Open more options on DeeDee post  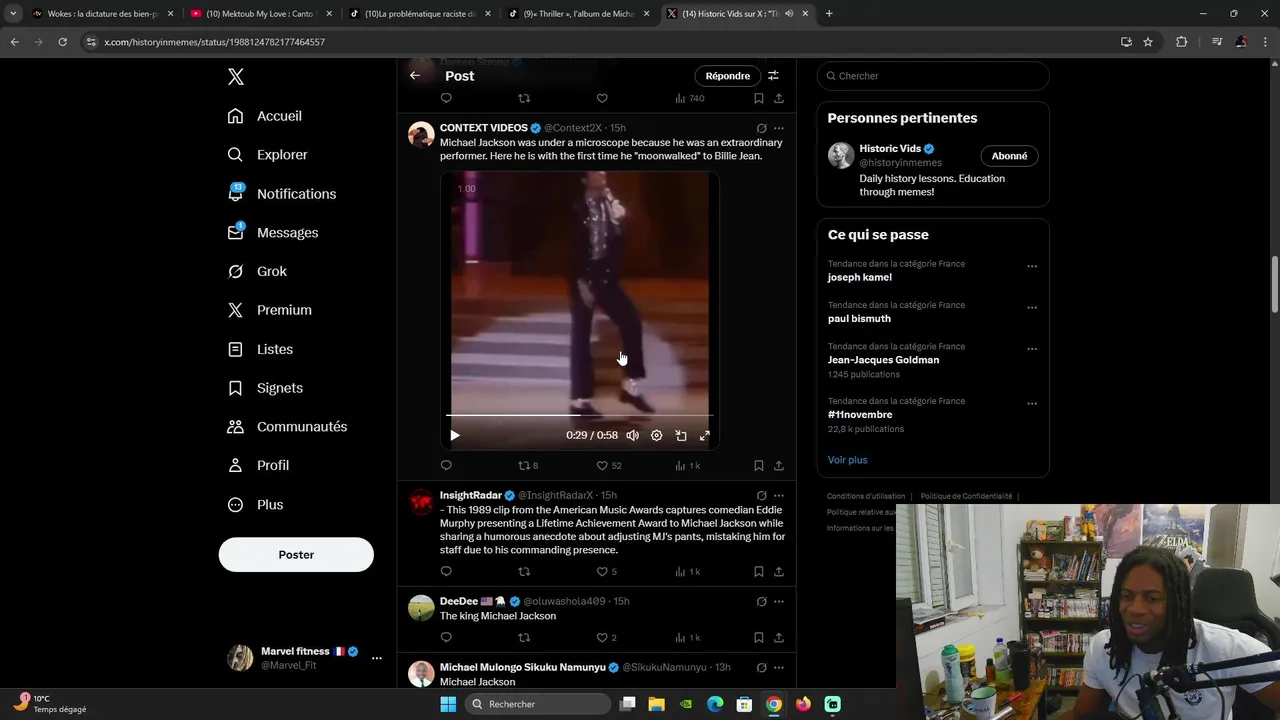[x=779, y=601]
